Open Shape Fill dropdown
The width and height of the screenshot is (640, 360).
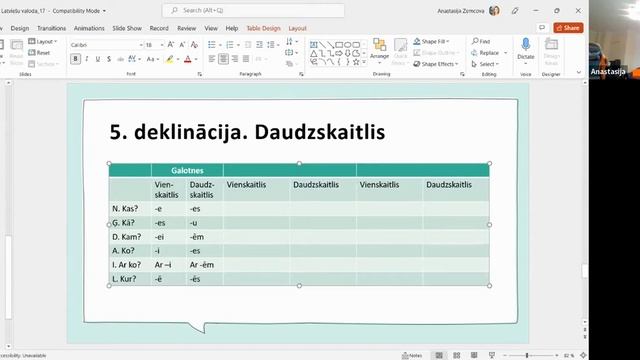tap(431, 41)
